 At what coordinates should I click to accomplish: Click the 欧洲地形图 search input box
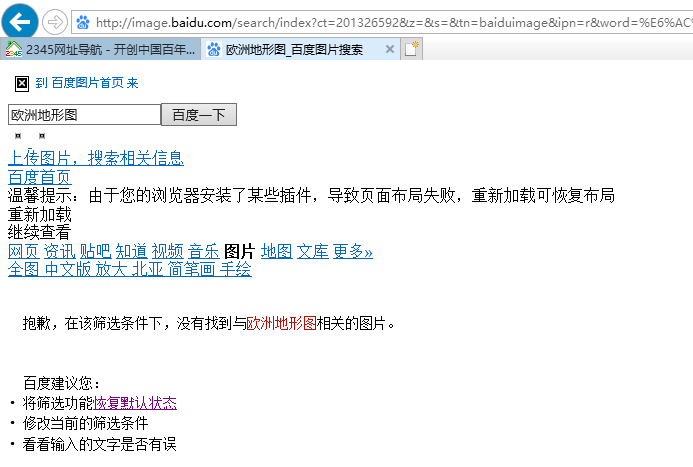point(84,115)
